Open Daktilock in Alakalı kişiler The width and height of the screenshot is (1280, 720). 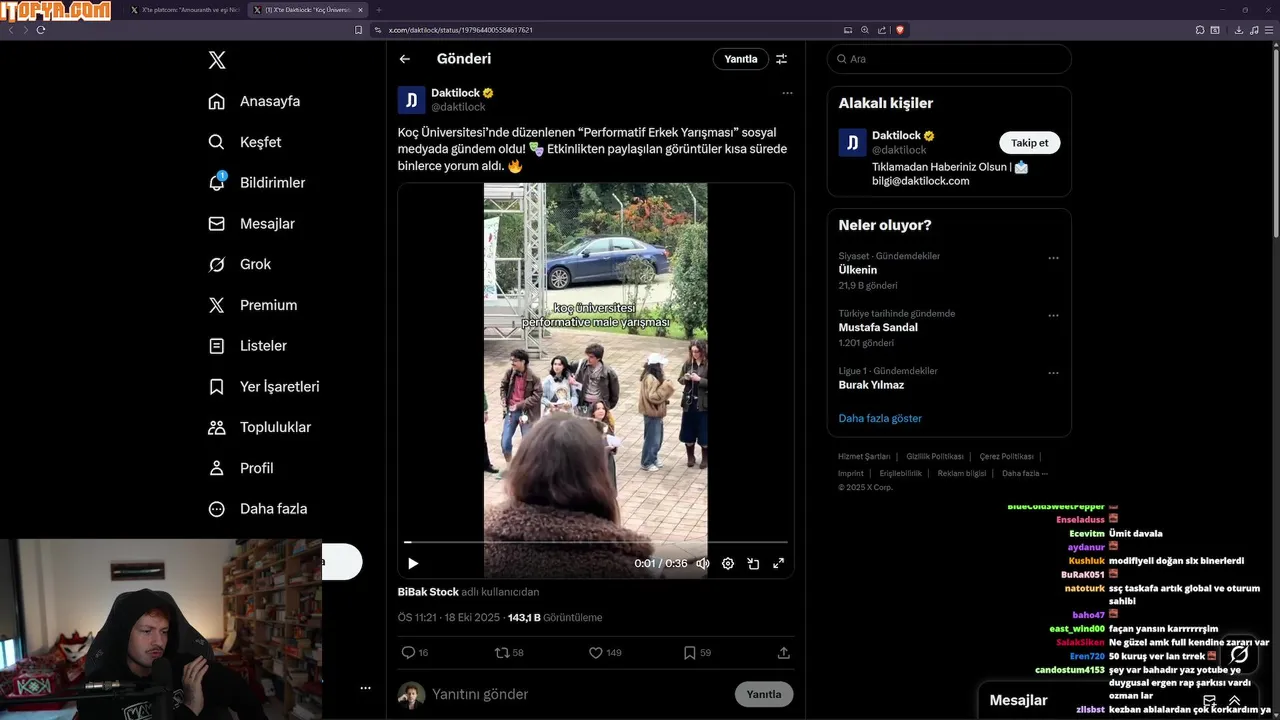896,135
